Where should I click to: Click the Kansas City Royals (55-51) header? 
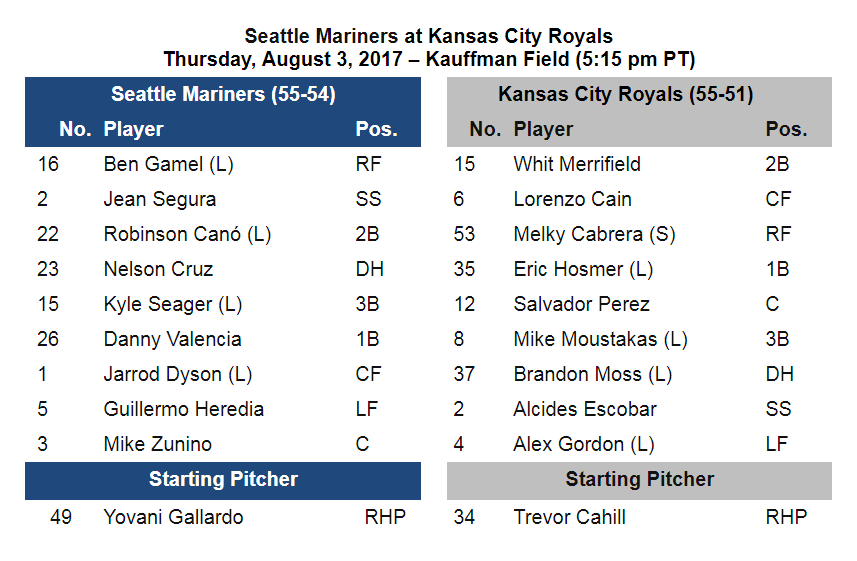pos(626,94)
